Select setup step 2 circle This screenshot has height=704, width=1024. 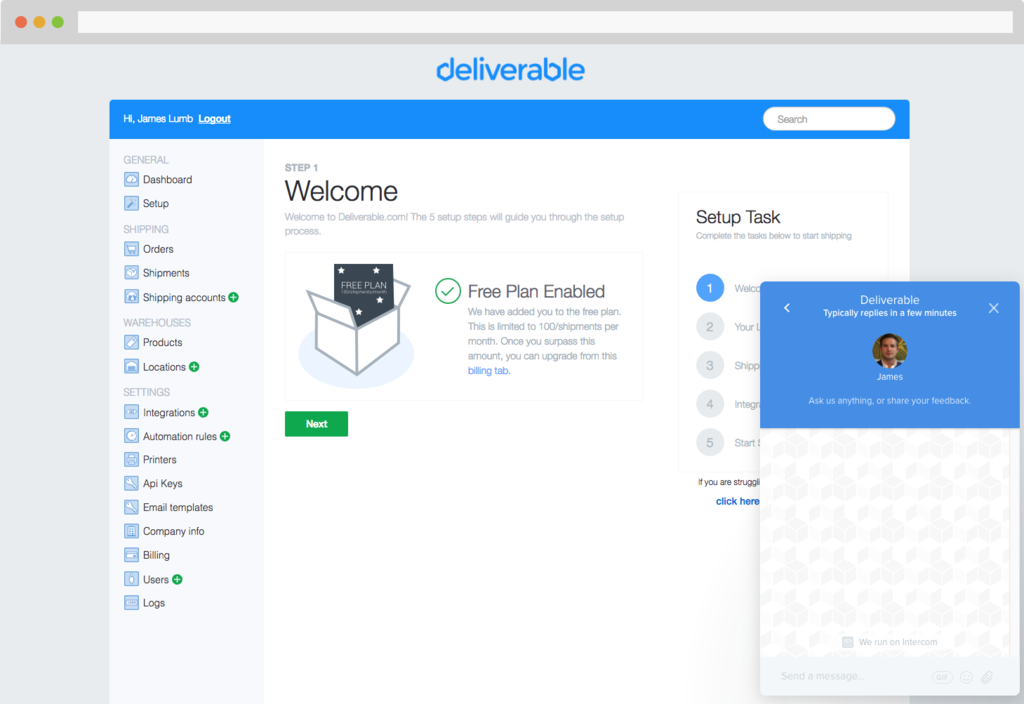pos(710,327)
